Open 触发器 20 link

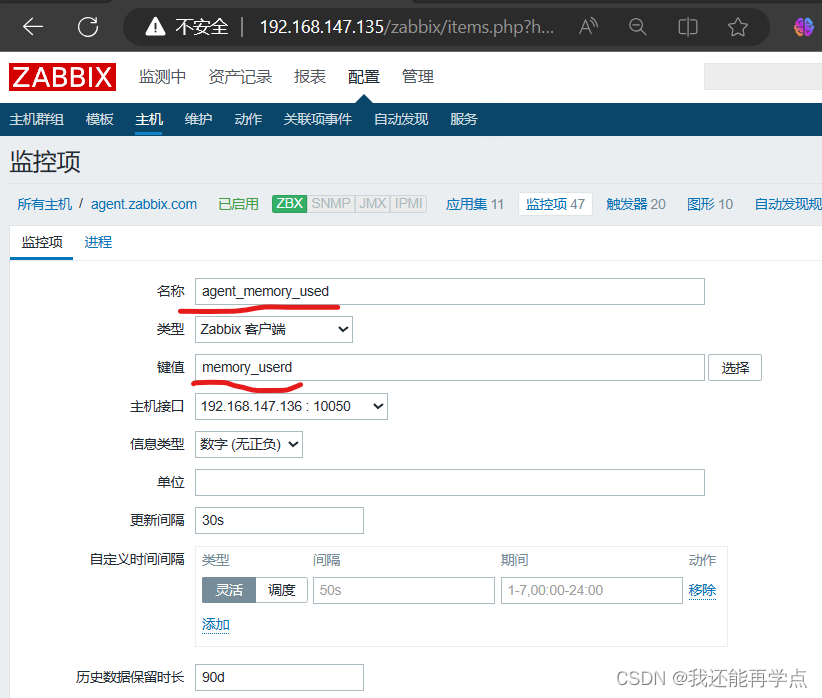[x=635, y=204]
